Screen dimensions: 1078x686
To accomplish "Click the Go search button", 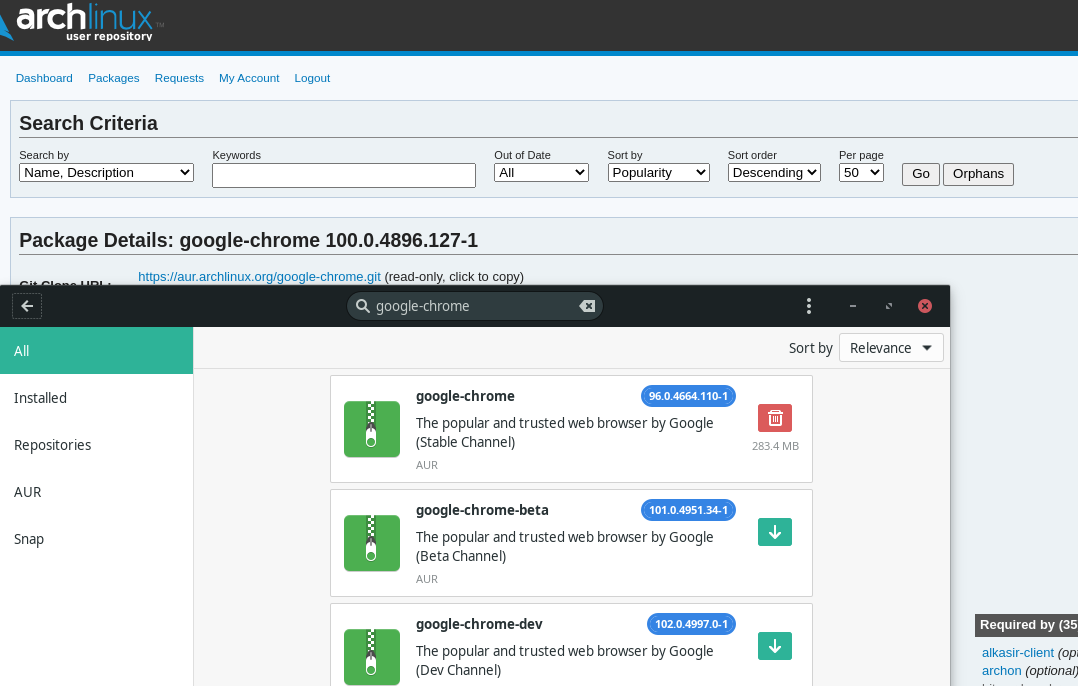I will click(x=920, y=174).
